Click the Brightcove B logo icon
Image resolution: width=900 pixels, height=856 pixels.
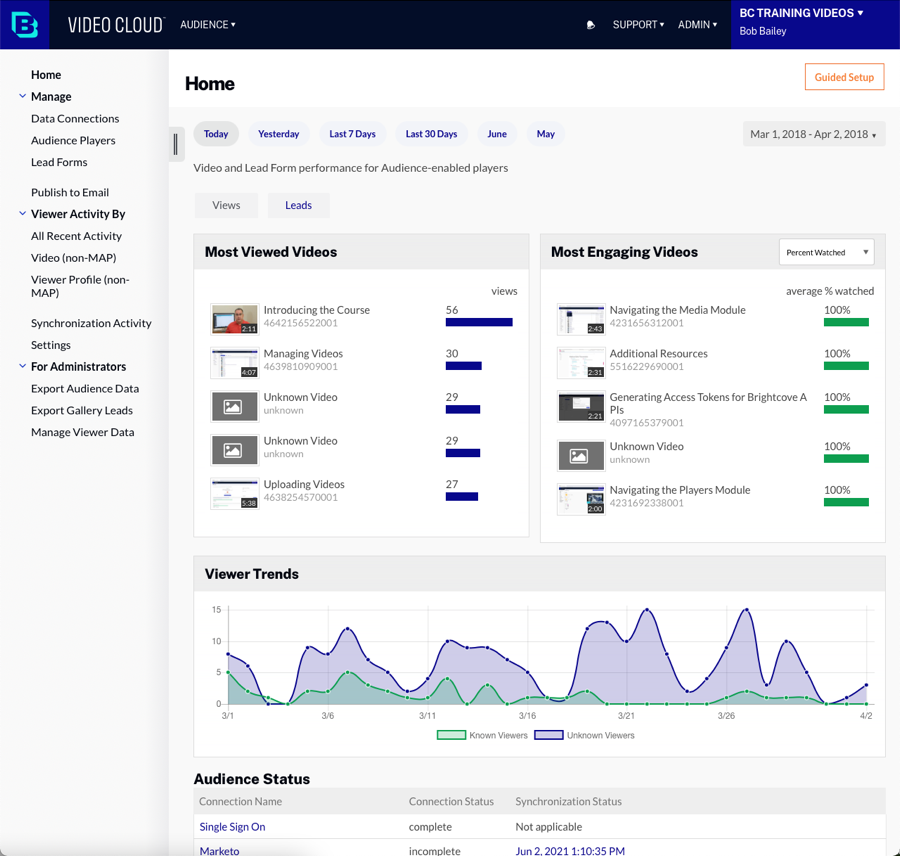25,25
